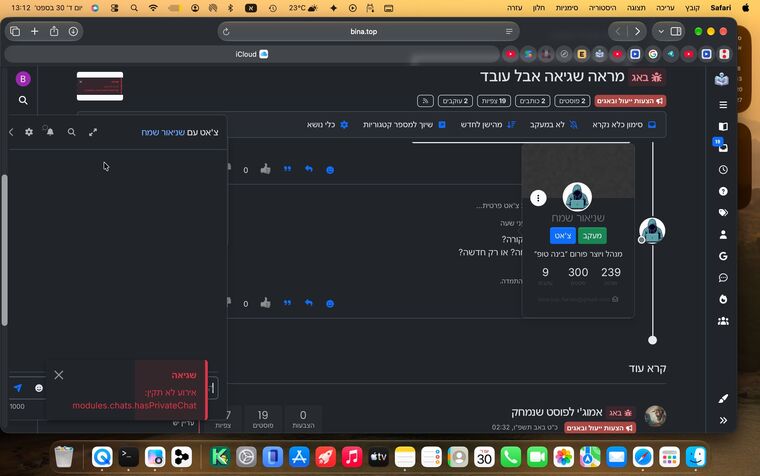The image size is (760, 476).
Task: Click the user card profile avatar
Action: [577, 196]
